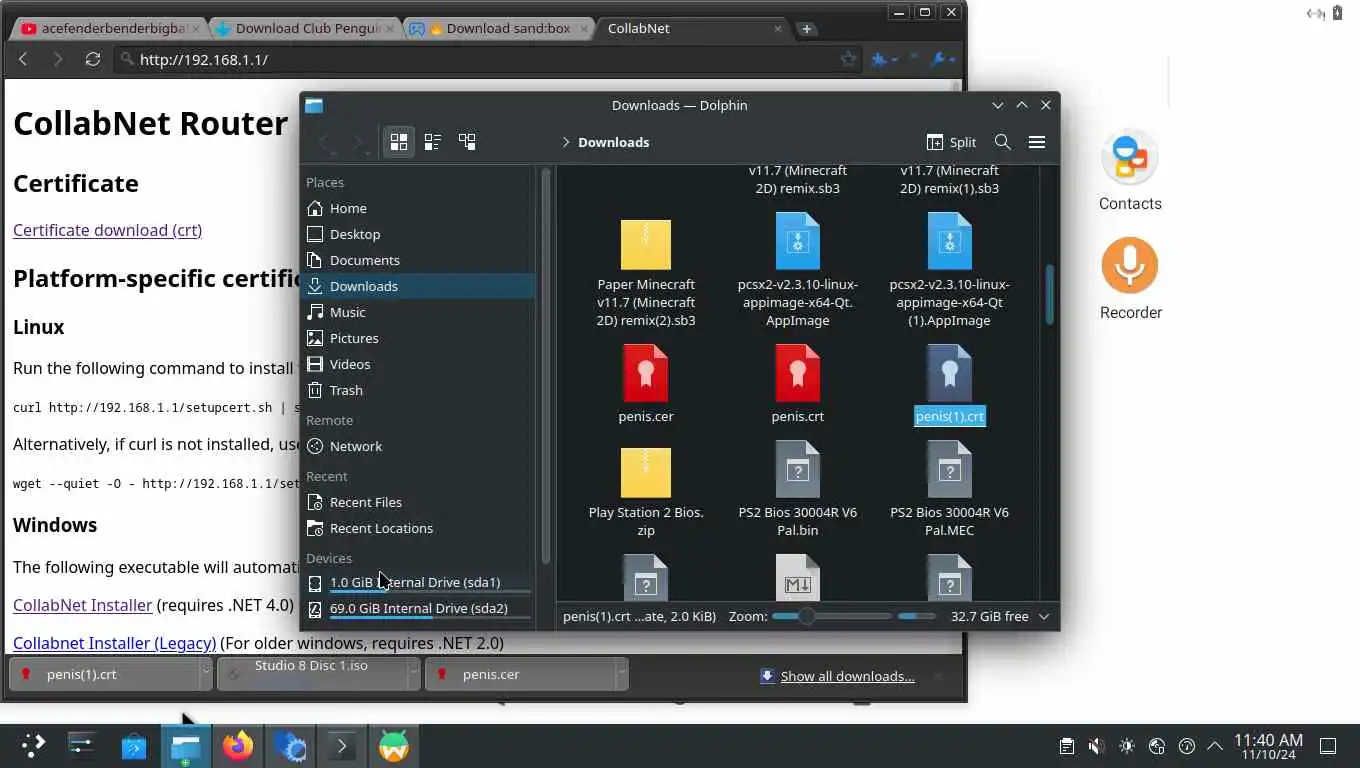
Task: Open Pictures in the Places panel
Action: [x=420, y=338]
